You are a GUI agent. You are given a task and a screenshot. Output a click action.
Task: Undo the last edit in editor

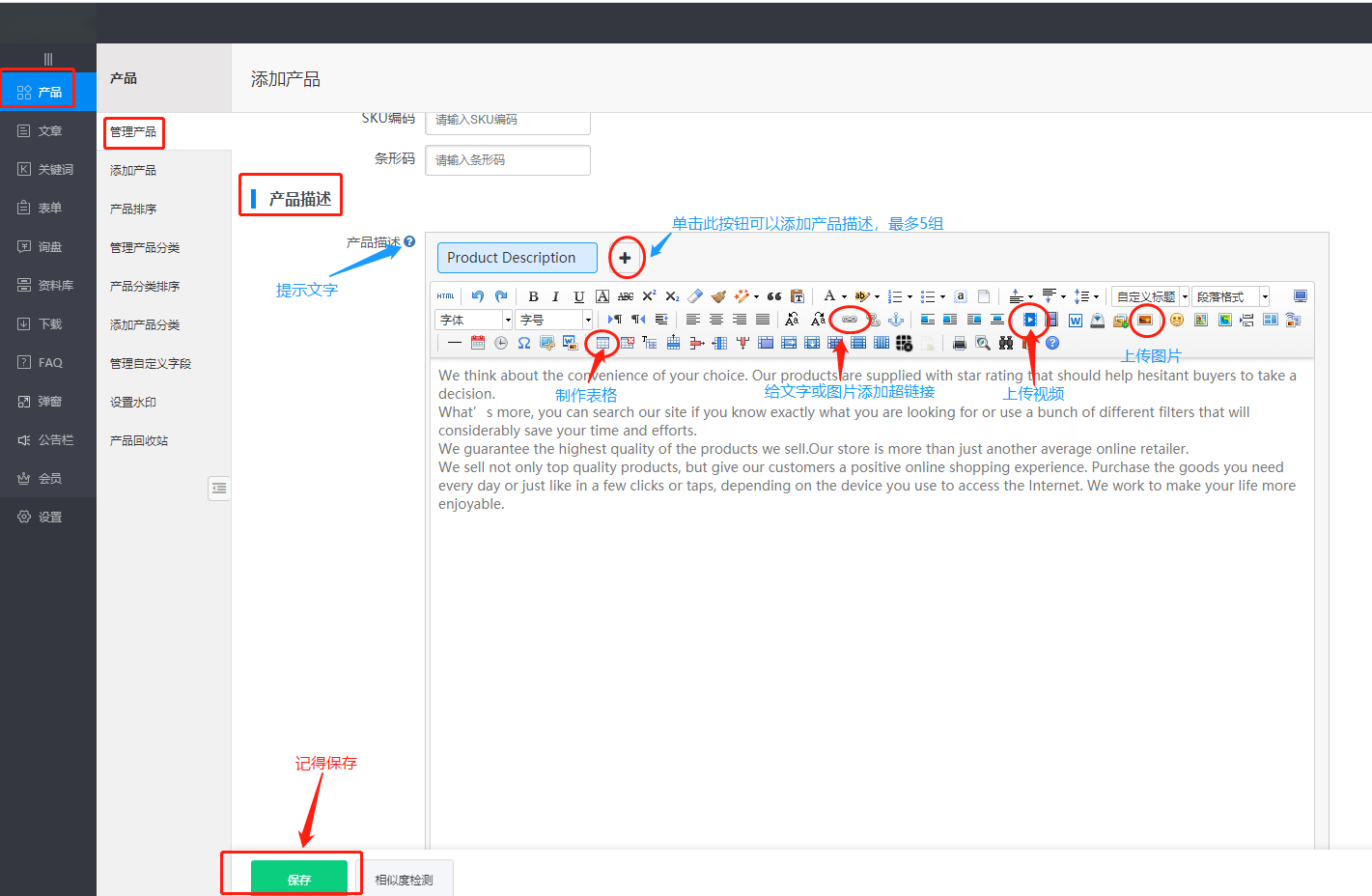click(x=477, y=296)
